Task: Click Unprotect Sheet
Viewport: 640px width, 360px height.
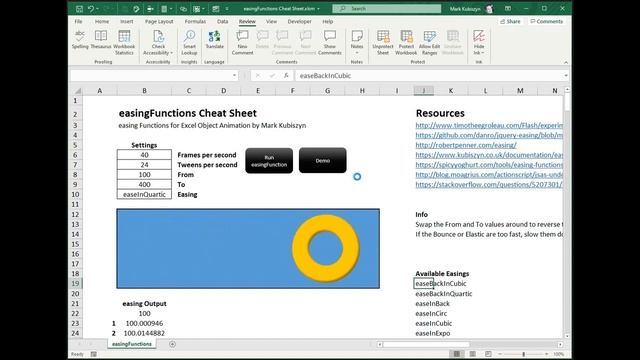Action: pos(383,42)
